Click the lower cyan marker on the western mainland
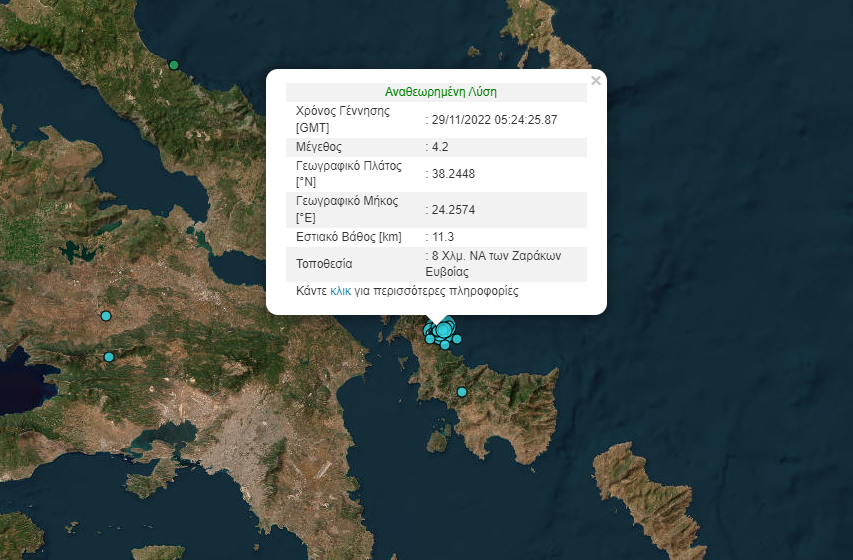 pyautogui.click(x=109, y=357)
